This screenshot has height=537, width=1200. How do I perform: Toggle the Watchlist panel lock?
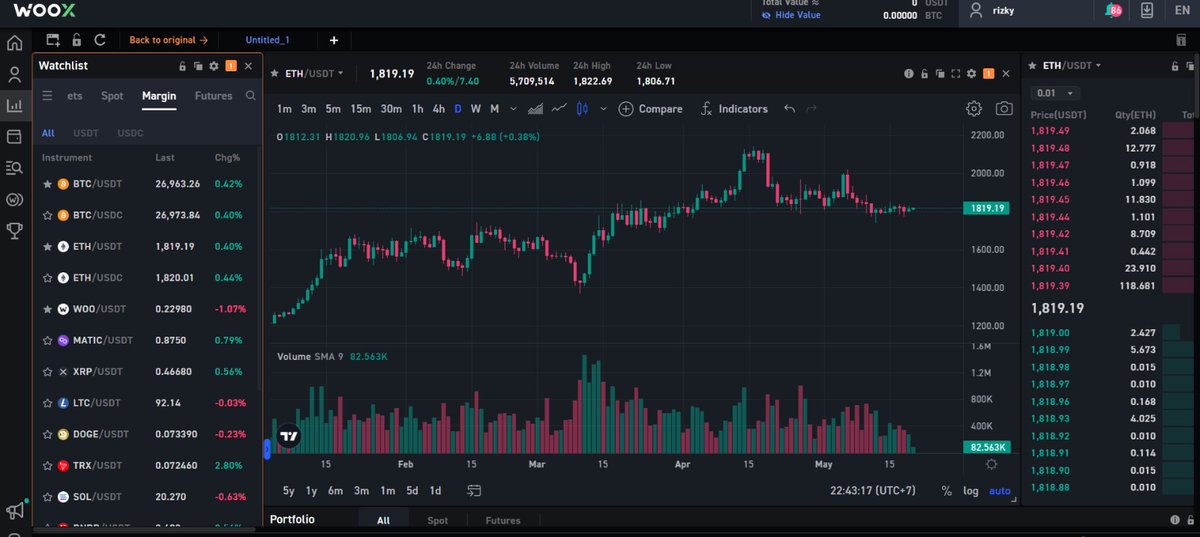(x=183, y=66)
